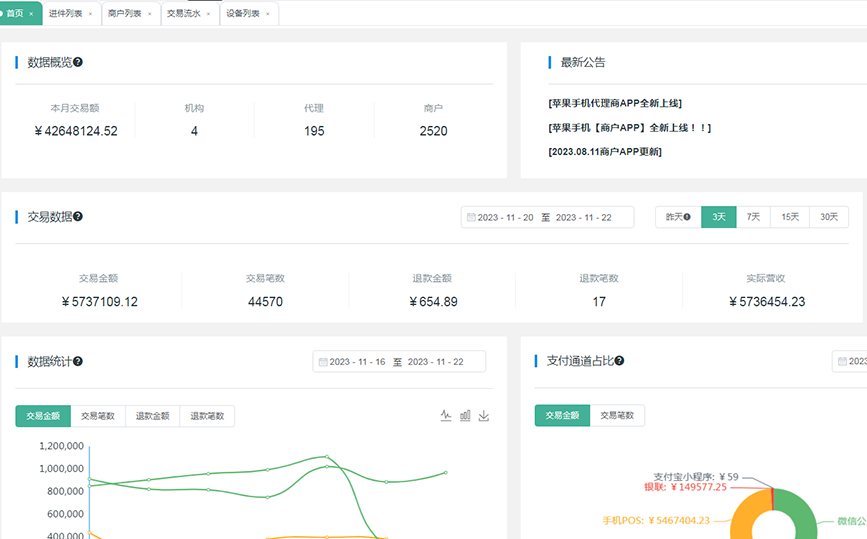Select the 15天 range button

[x=790, y=217]
